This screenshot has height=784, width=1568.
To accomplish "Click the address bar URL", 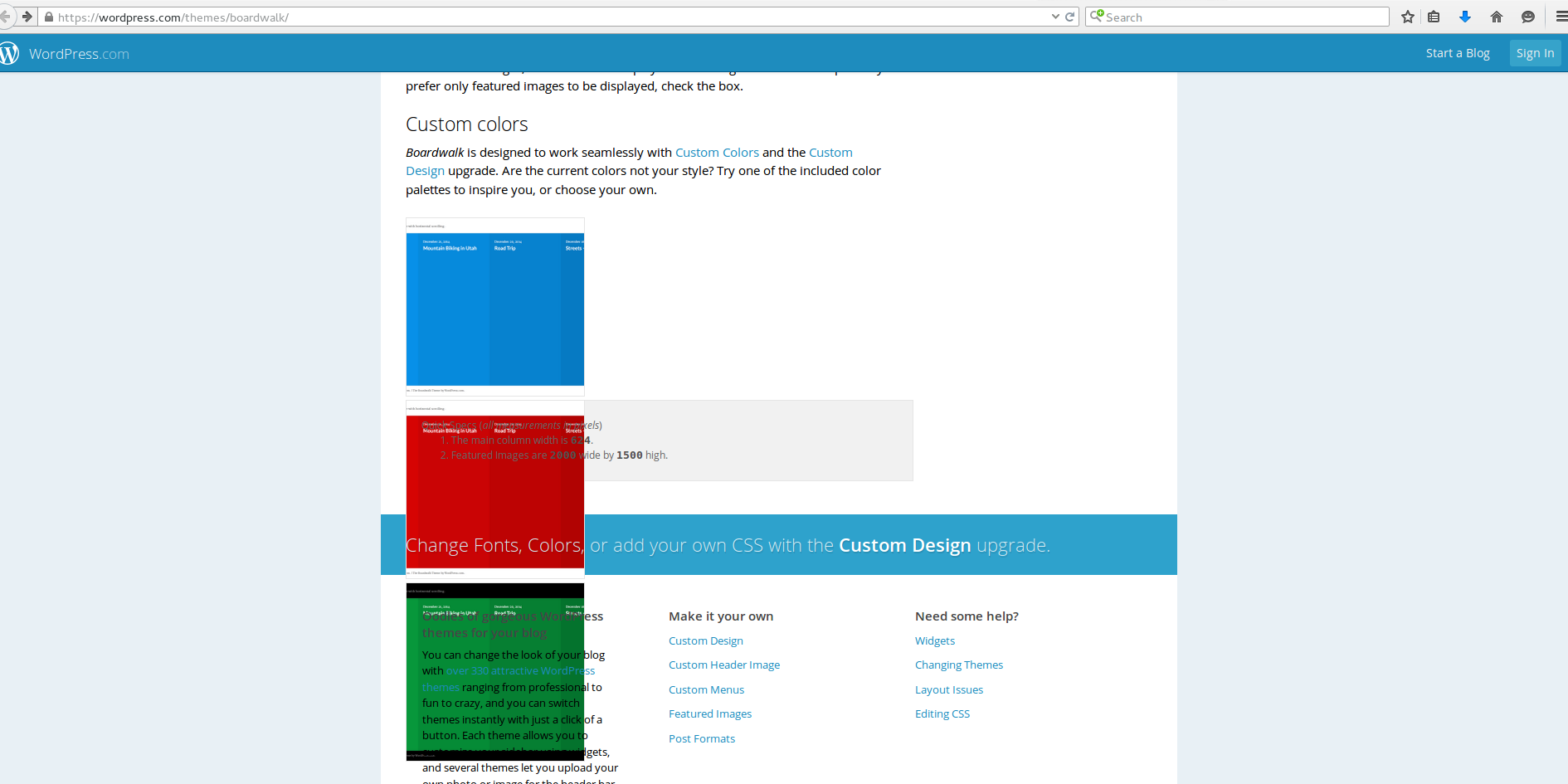I will point(173,17).
